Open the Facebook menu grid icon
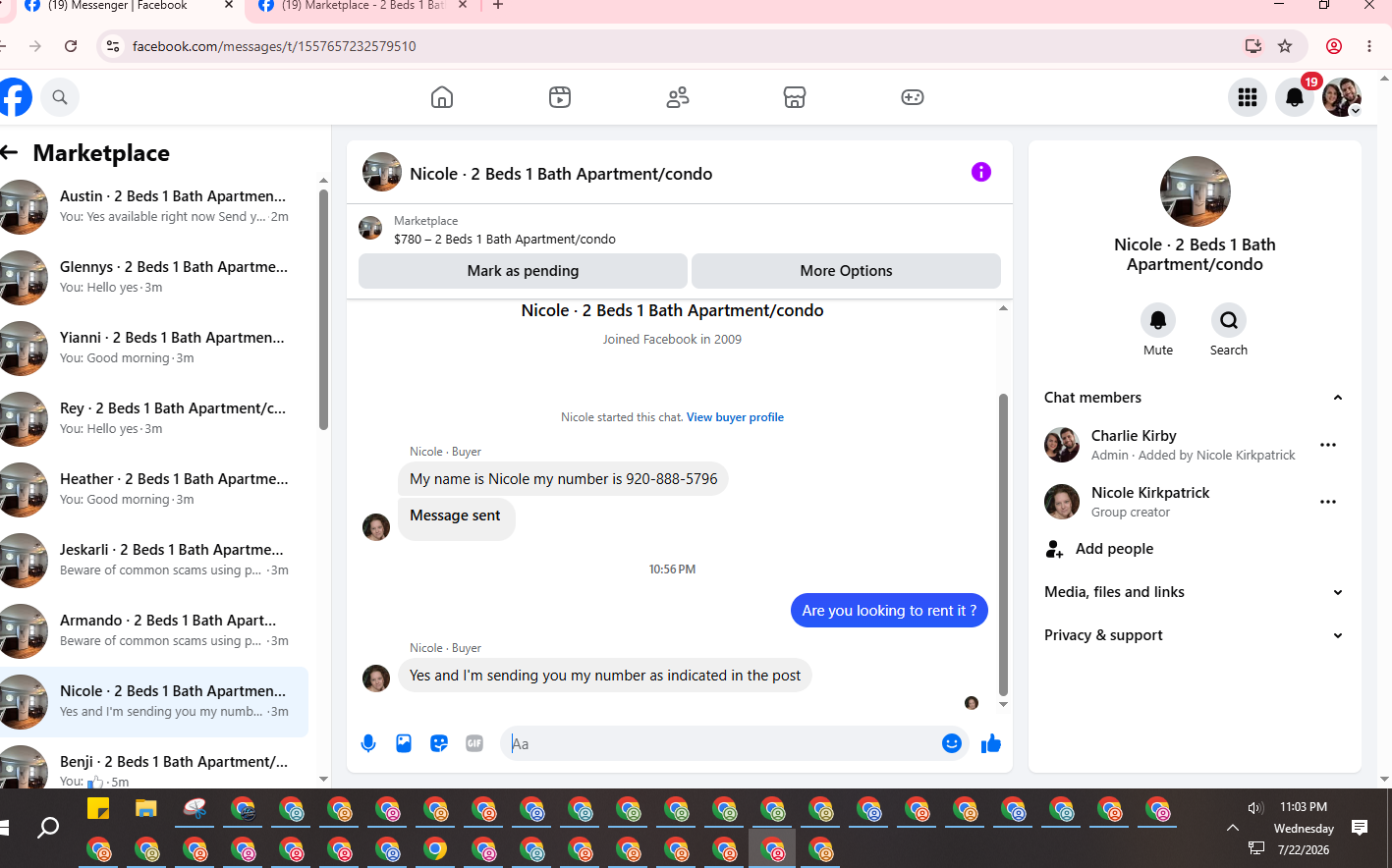Image resolution: width=1392 pixels, height=868 pixels. click(1248, 97)
